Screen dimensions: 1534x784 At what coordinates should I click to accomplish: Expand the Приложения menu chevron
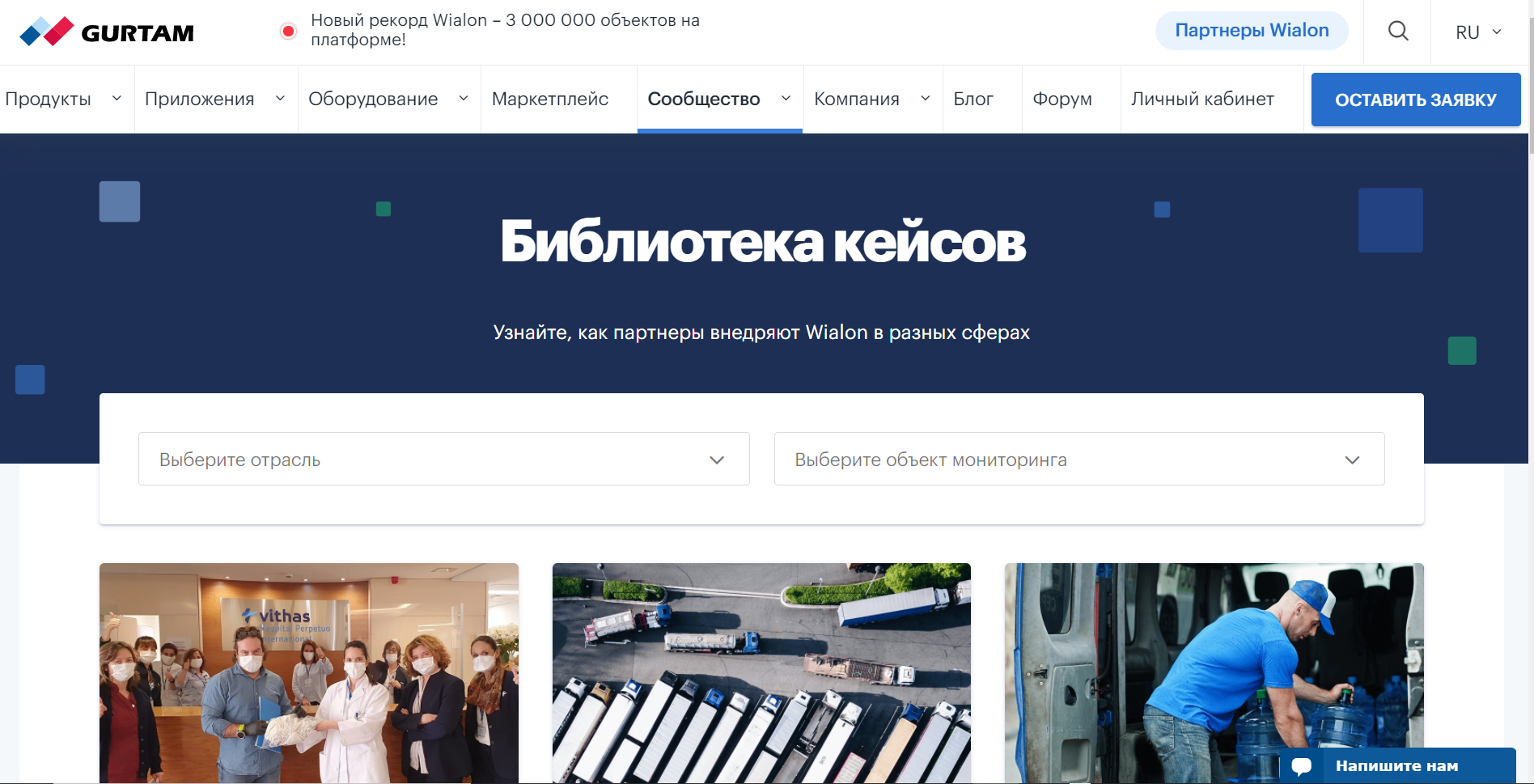tap(281, 99)
